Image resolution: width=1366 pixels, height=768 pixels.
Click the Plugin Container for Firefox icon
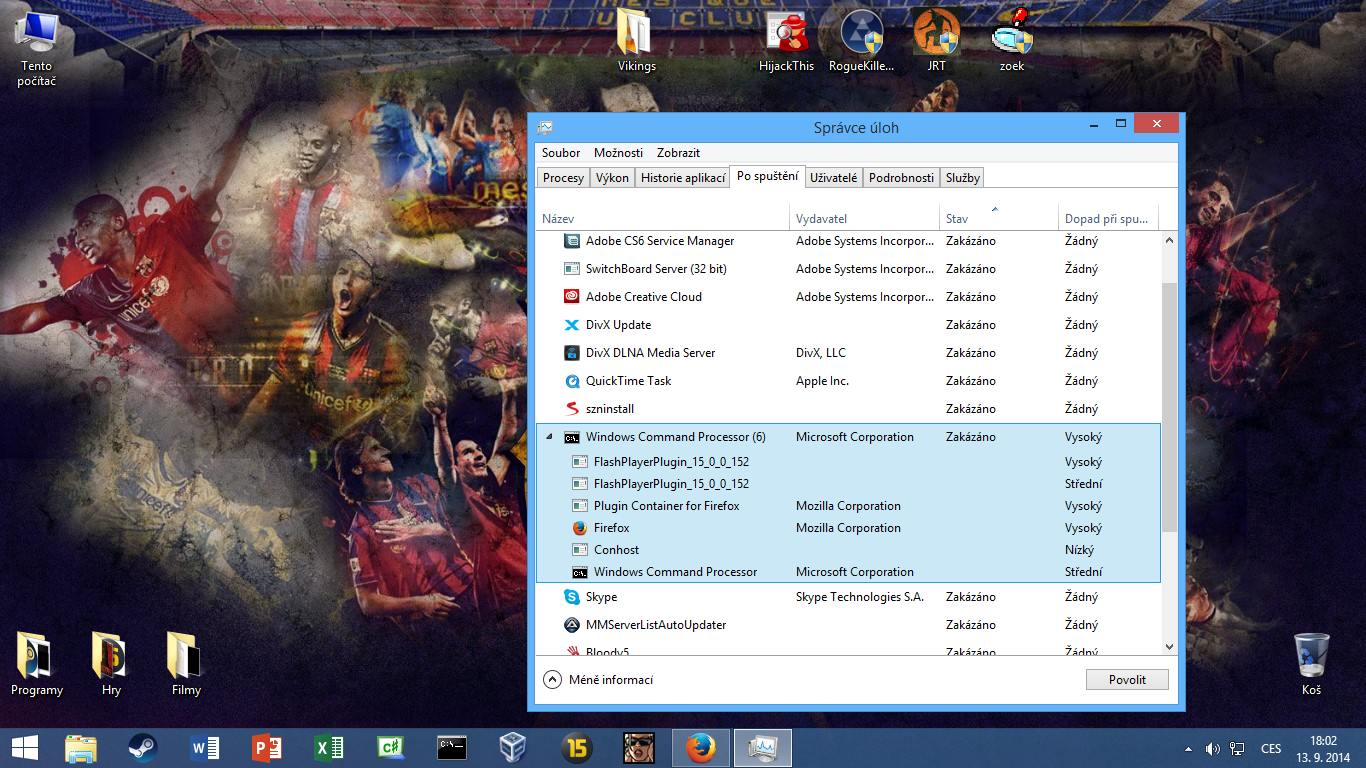[580, 506]
